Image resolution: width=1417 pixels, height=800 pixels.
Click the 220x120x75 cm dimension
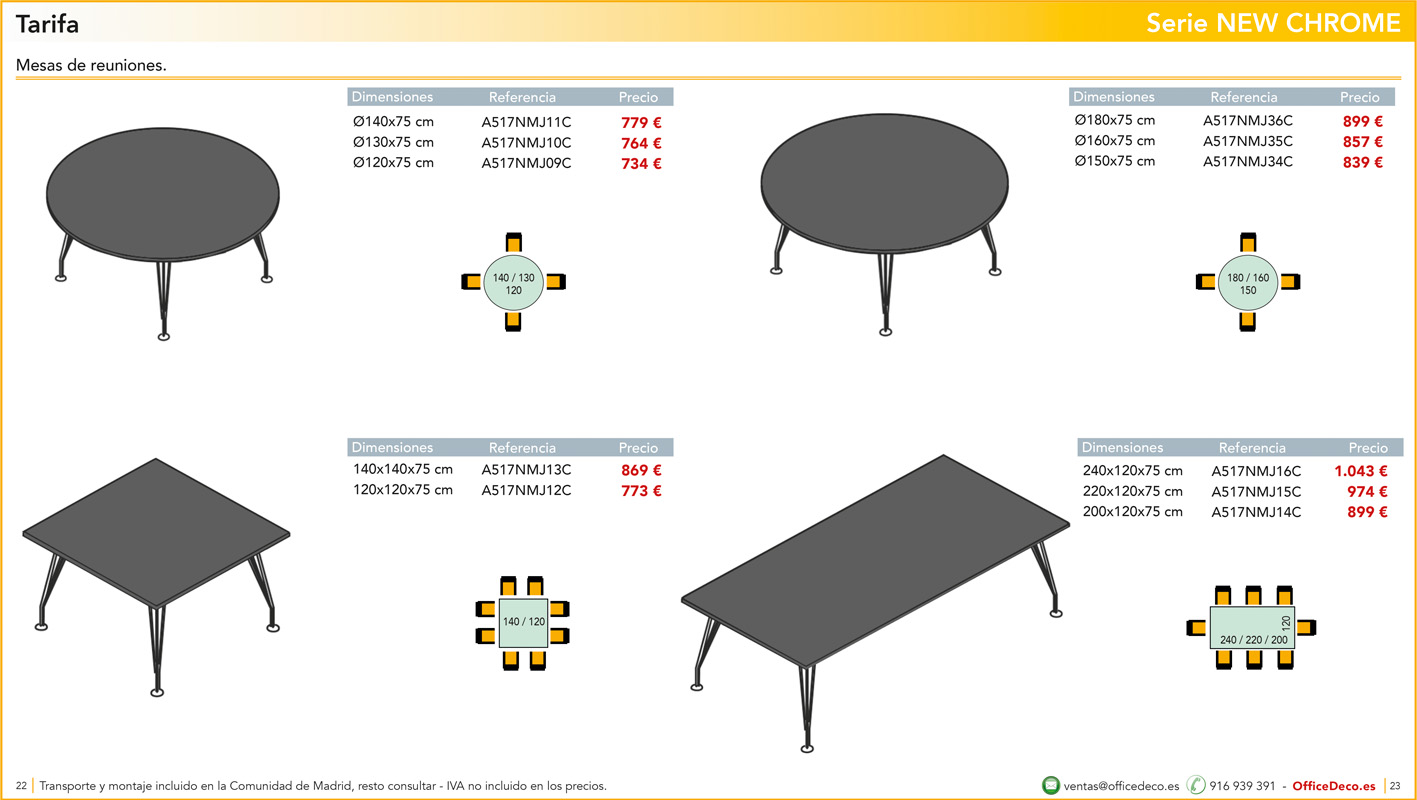pyautogui.click(x=1133, y=491)
